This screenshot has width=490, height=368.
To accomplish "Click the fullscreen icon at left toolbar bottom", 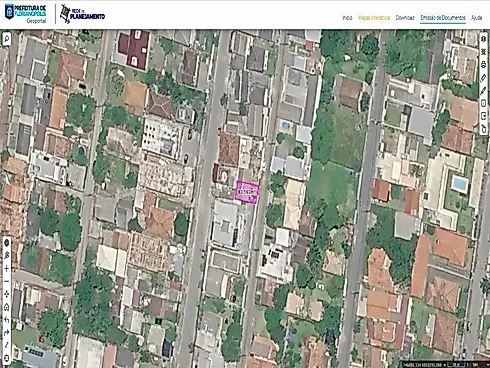I will tap(6, 358).
